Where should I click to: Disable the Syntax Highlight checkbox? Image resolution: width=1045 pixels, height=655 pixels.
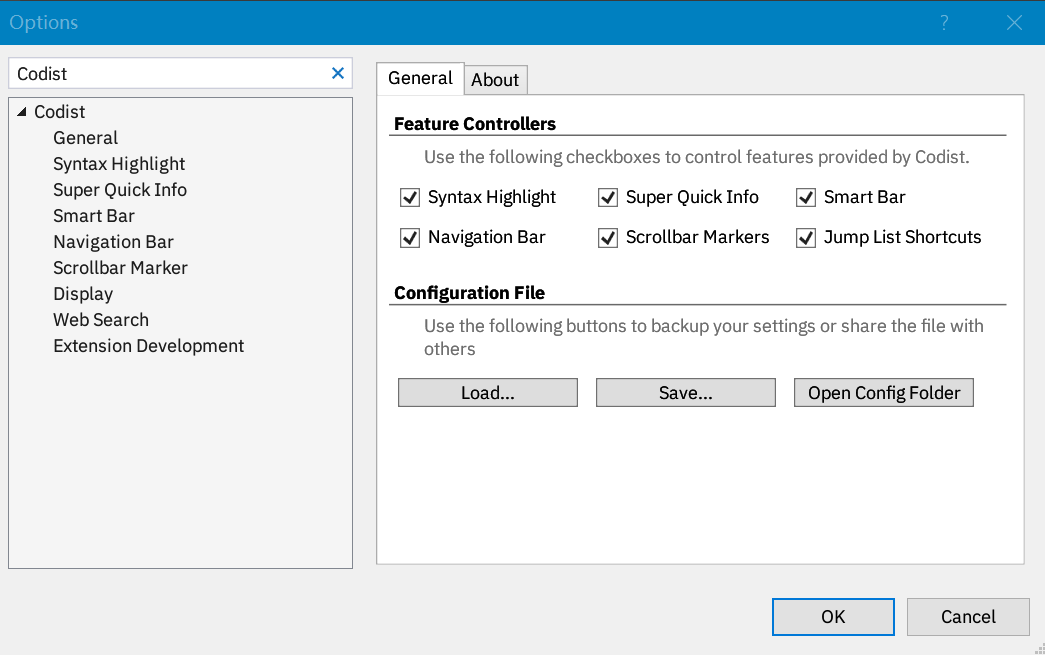409,197
